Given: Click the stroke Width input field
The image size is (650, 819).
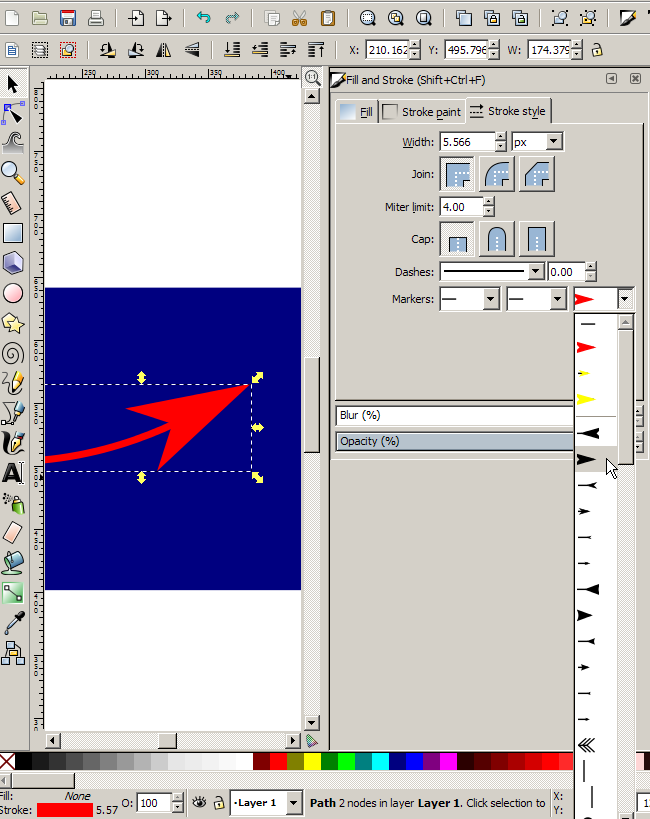Looking at the screenshot, I should coord(468,142).
